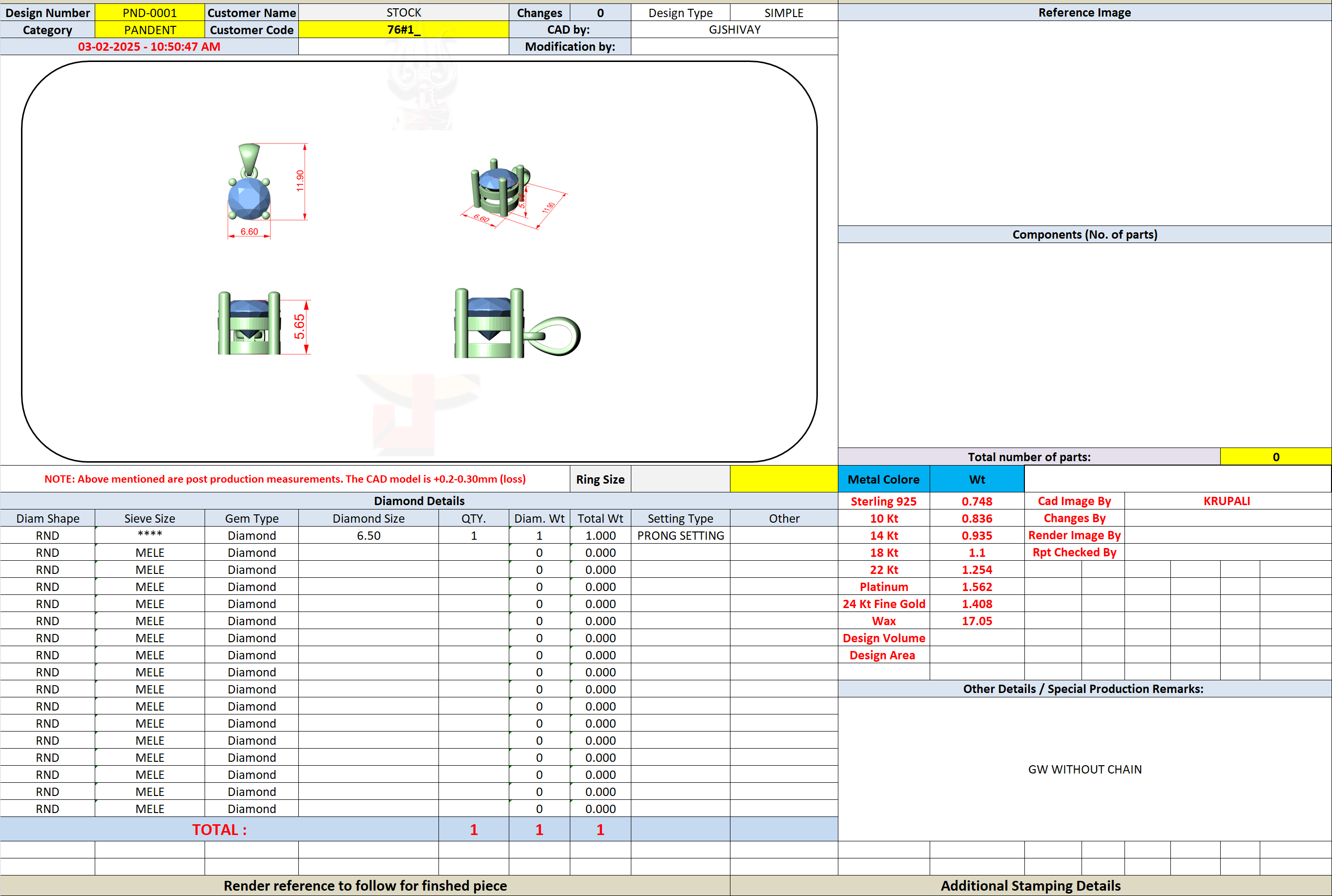Select the 22 Kt weight value 1.254

(x=977, y=570)
